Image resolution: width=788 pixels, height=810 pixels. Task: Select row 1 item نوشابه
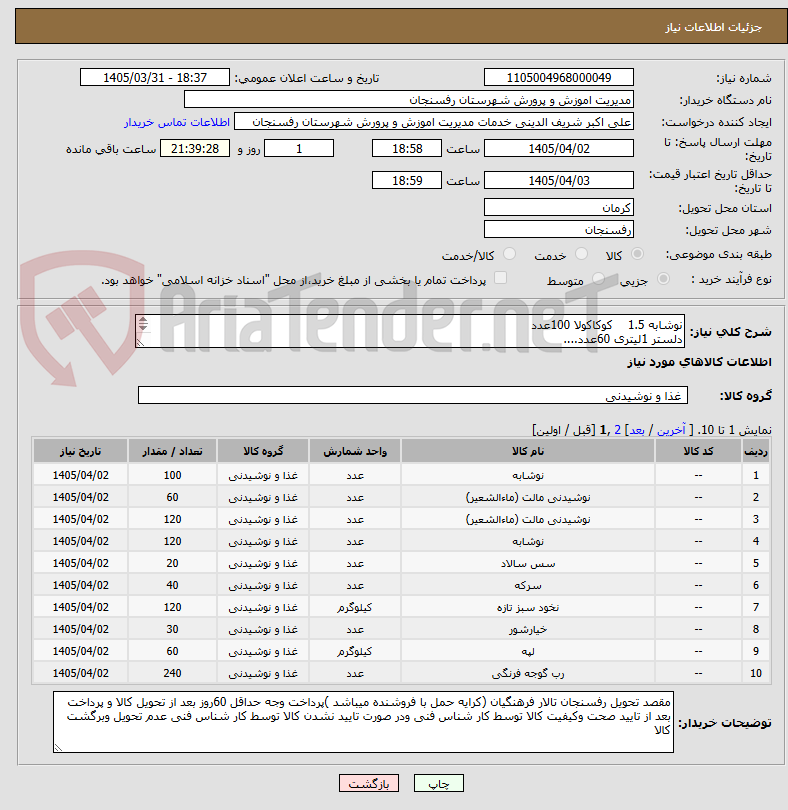(528, 475)
